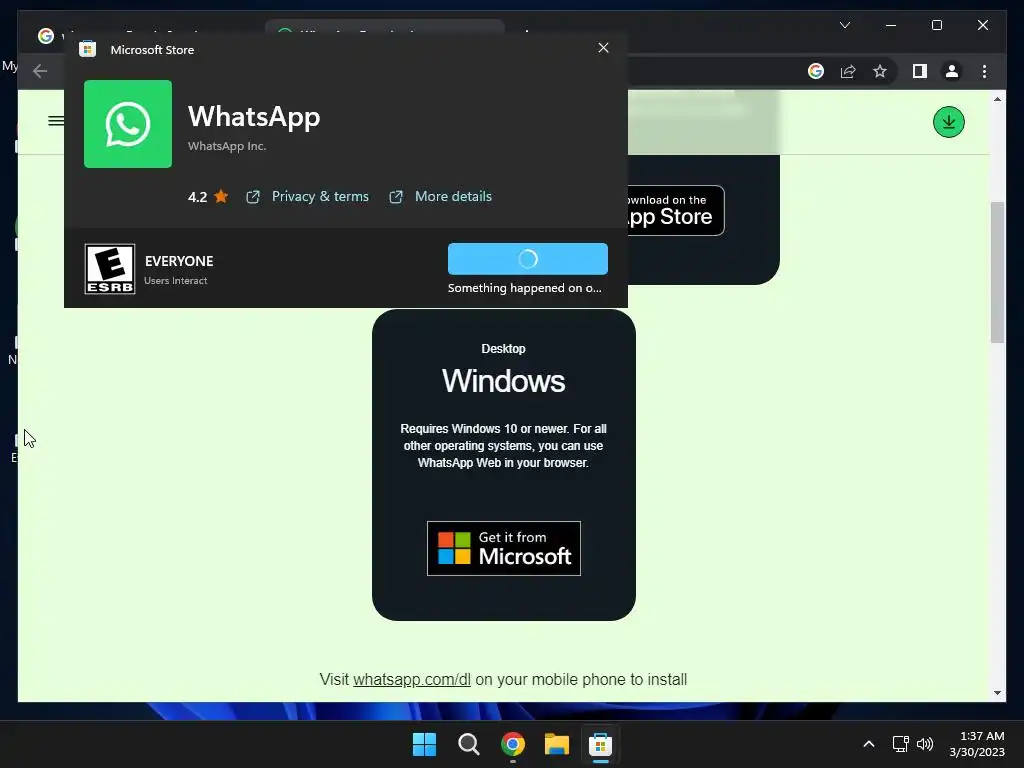Open Chrome tab search chevron
Image resolution: width=1024 pixels, height=768 pixels.
pyautogui.click(x=845, y=25)
